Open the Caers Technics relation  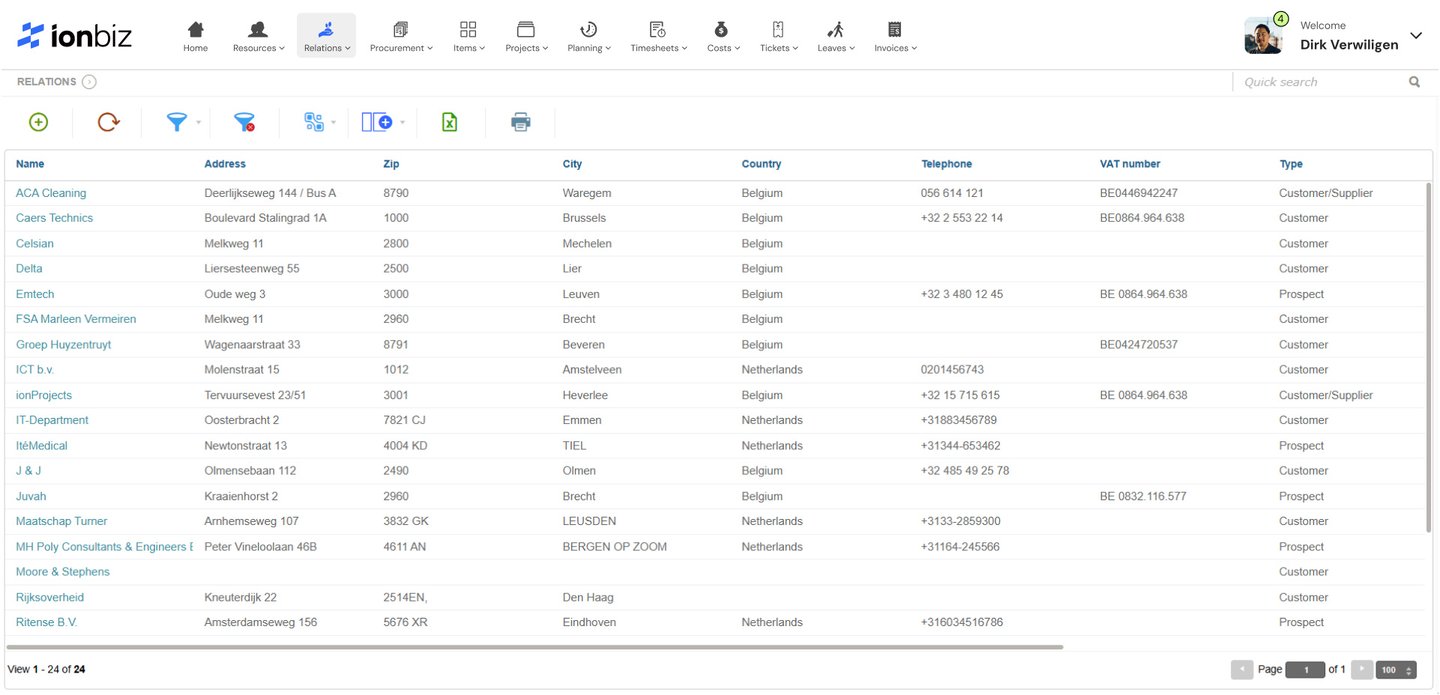(54, 218)
